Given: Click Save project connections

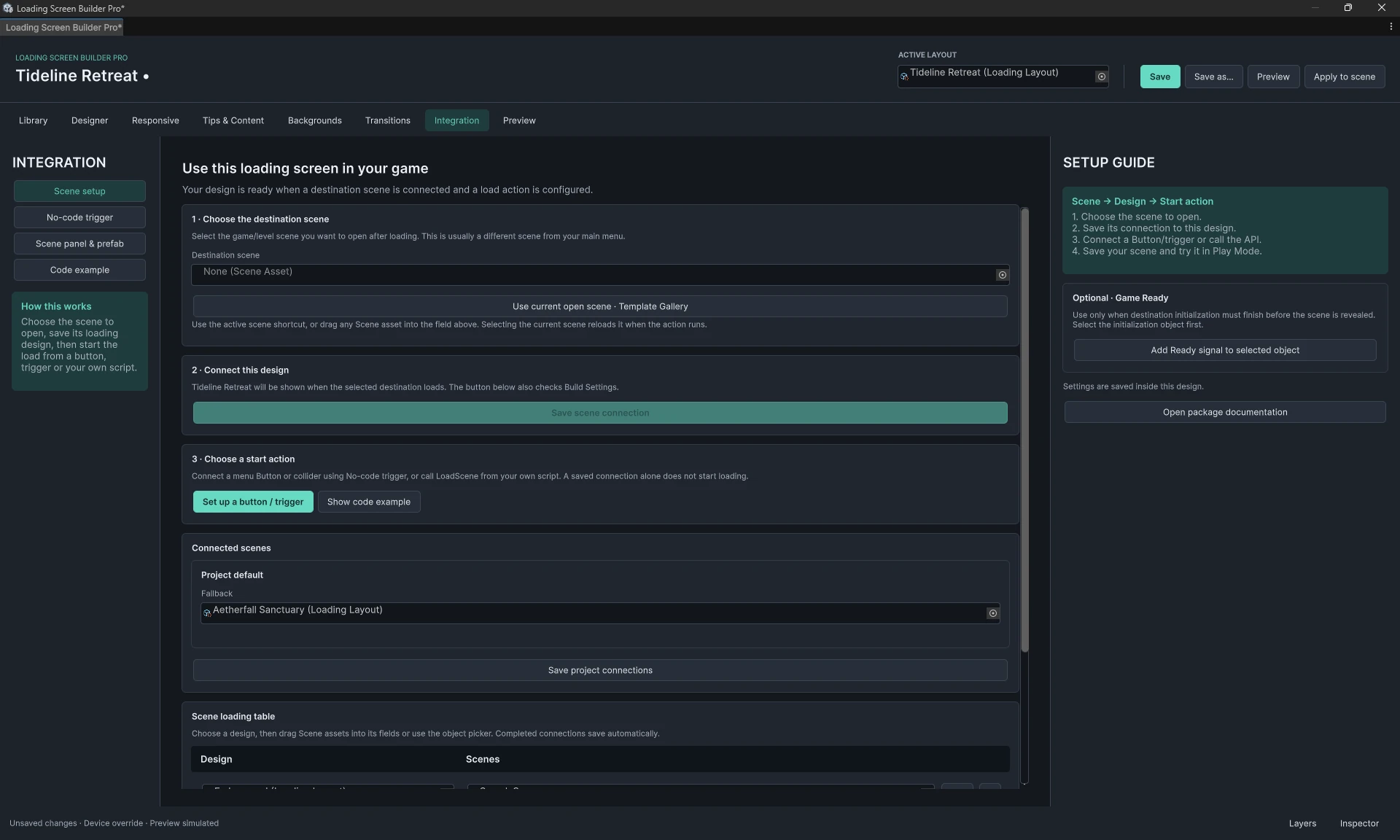Looking at the screenshot, I should pos(600,670).
